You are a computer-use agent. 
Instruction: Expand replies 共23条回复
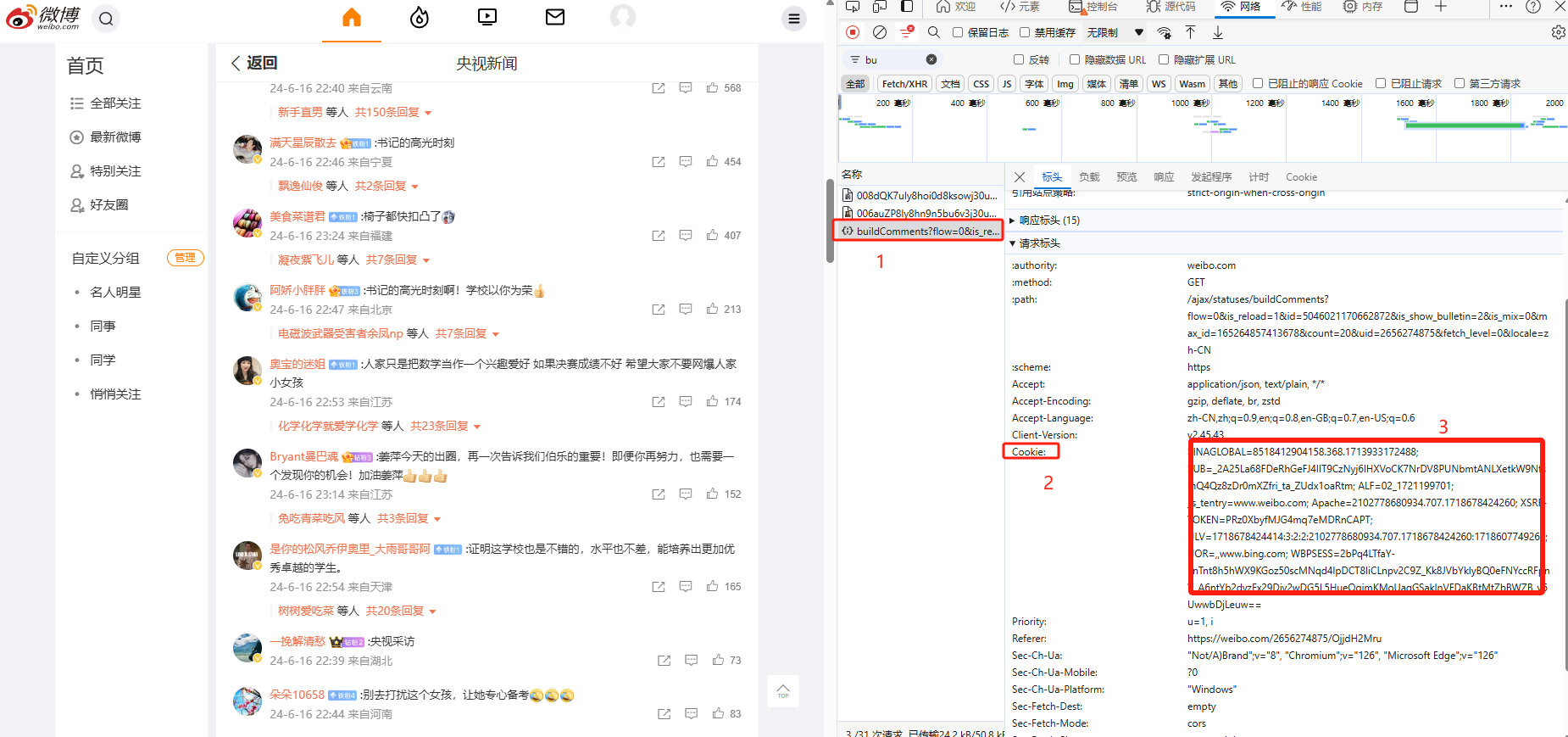[x=446, y=427]
